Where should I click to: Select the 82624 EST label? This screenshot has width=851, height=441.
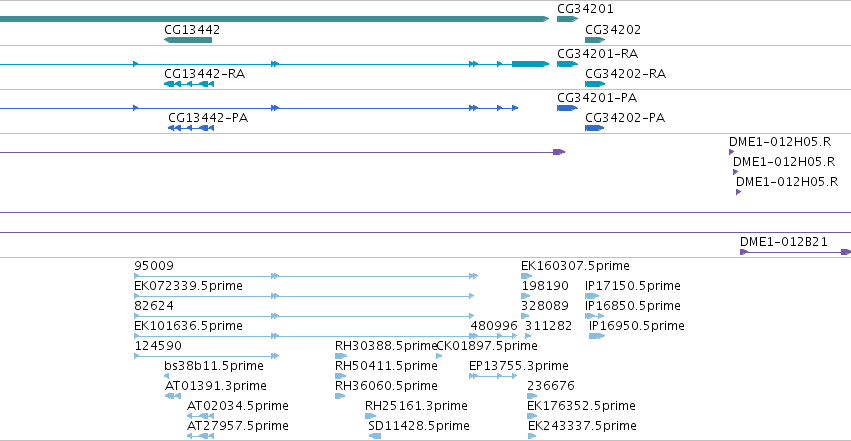(154, 306)
